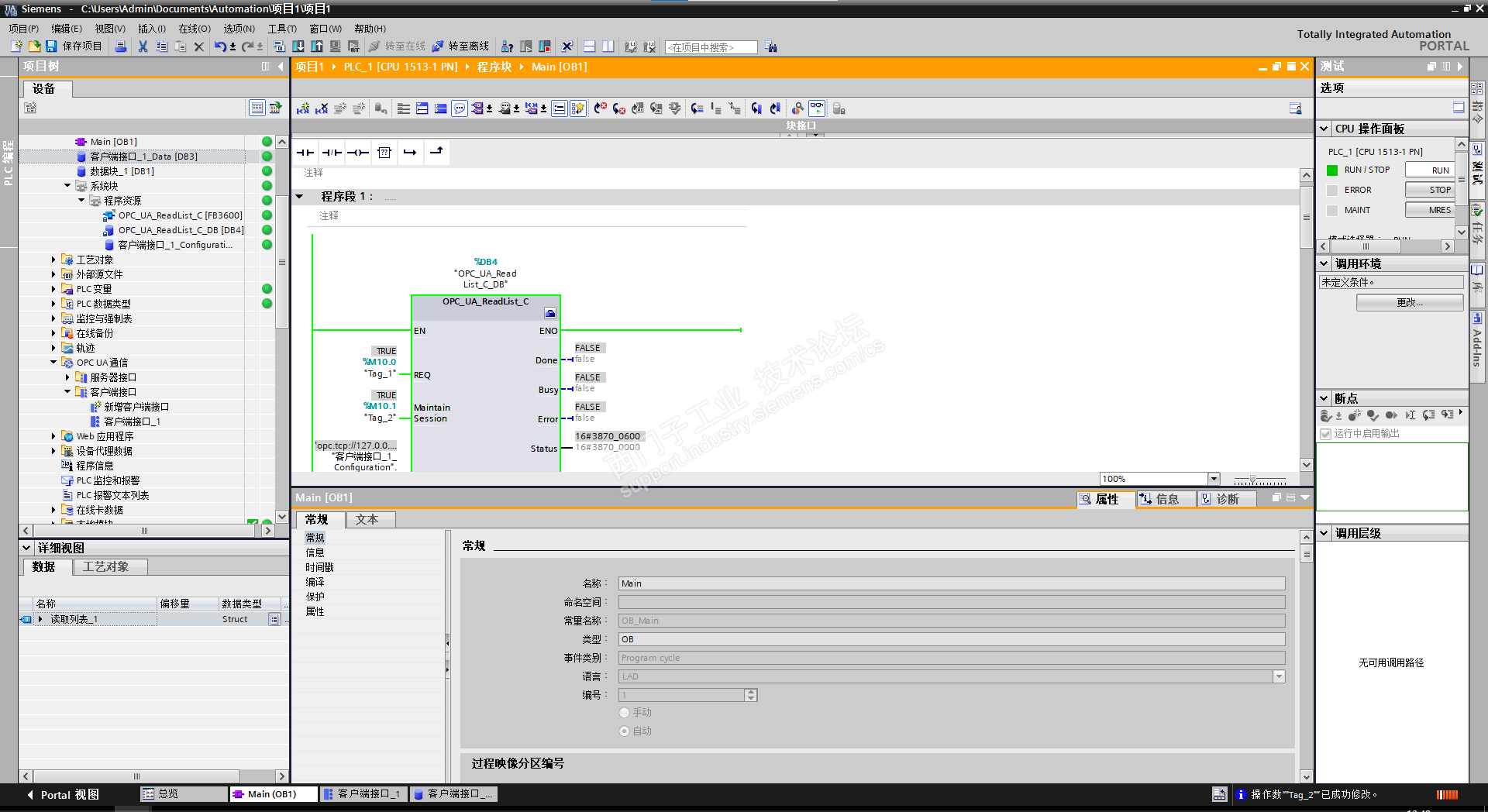Click the 名称 field containing Main
The height and width of the screenshot is (812, 1488).
point(951,583)
